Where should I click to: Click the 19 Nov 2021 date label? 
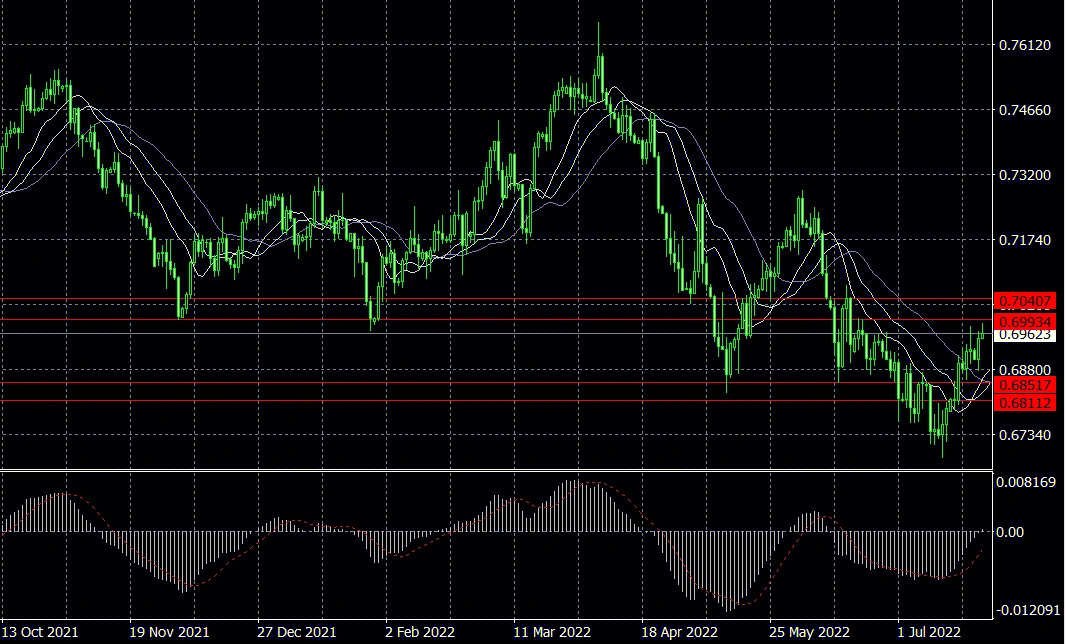(169, 632)
